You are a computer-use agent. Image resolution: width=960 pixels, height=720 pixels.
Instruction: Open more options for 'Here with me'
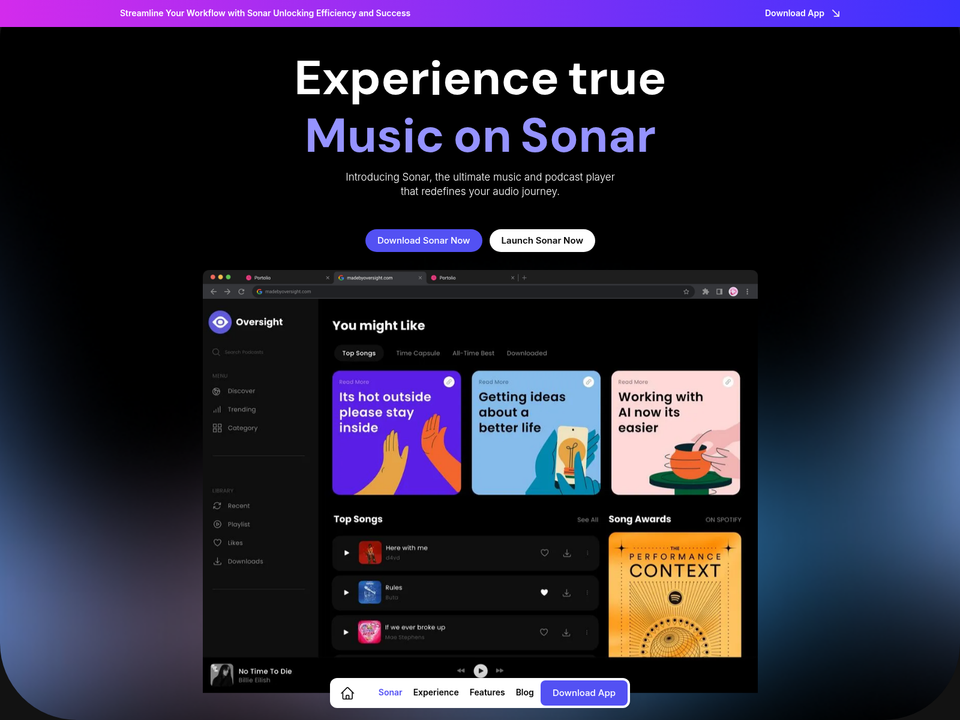coord(587,553)
